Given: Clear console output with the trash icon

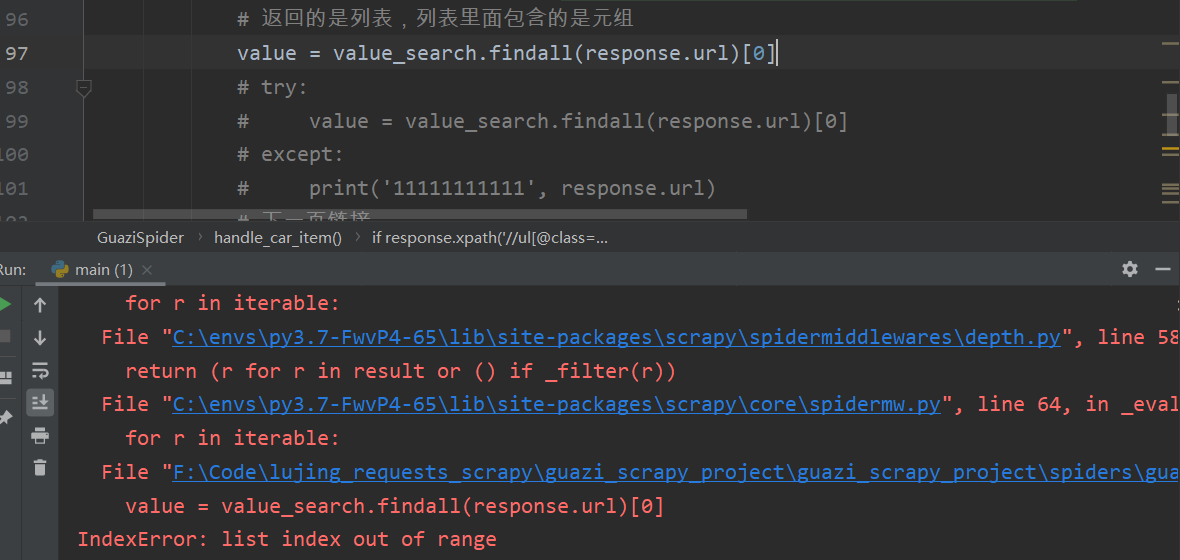Looking at the screenshot, I should [x=40, y=467].
